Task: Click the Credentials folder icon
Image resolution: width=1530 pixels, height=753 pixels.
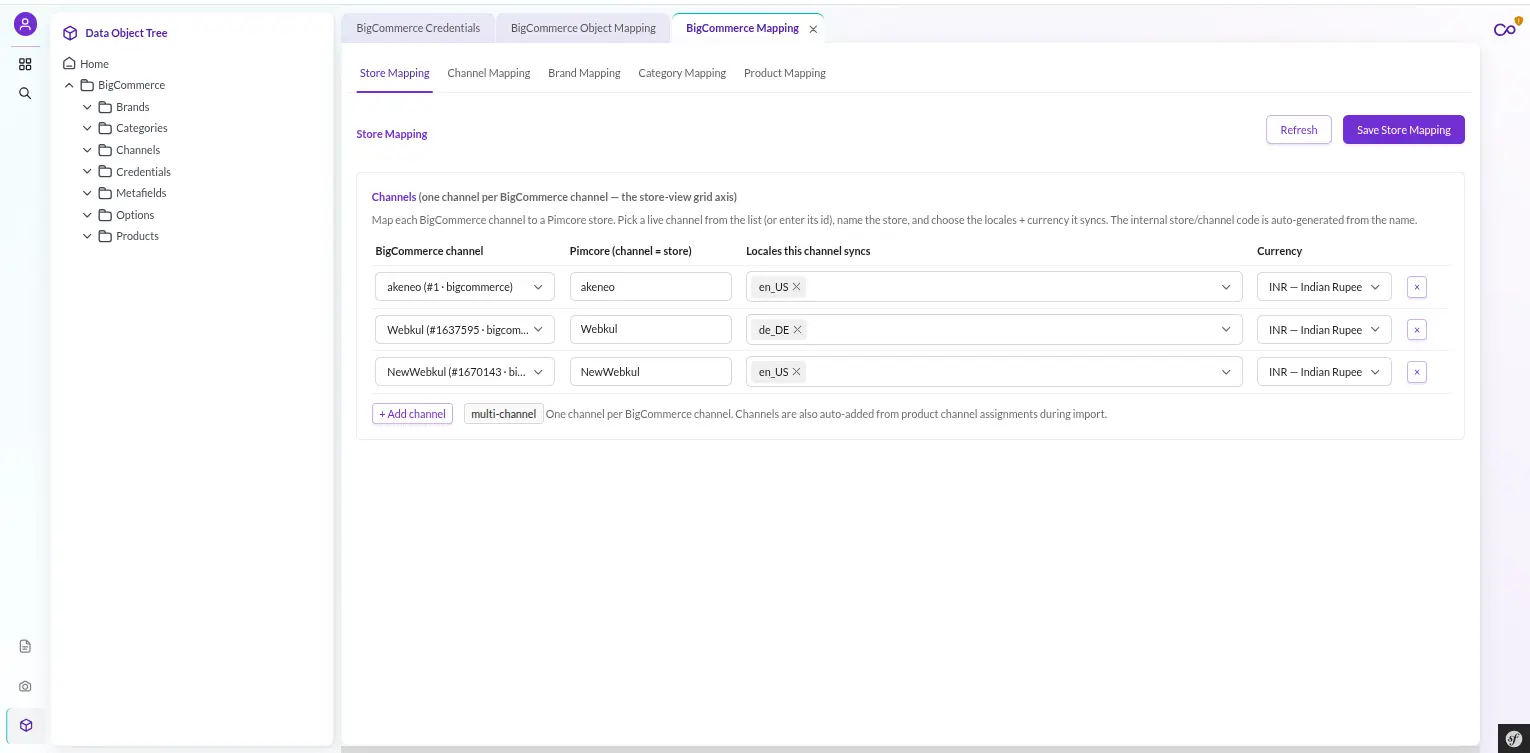Action: tap(105, 172)
